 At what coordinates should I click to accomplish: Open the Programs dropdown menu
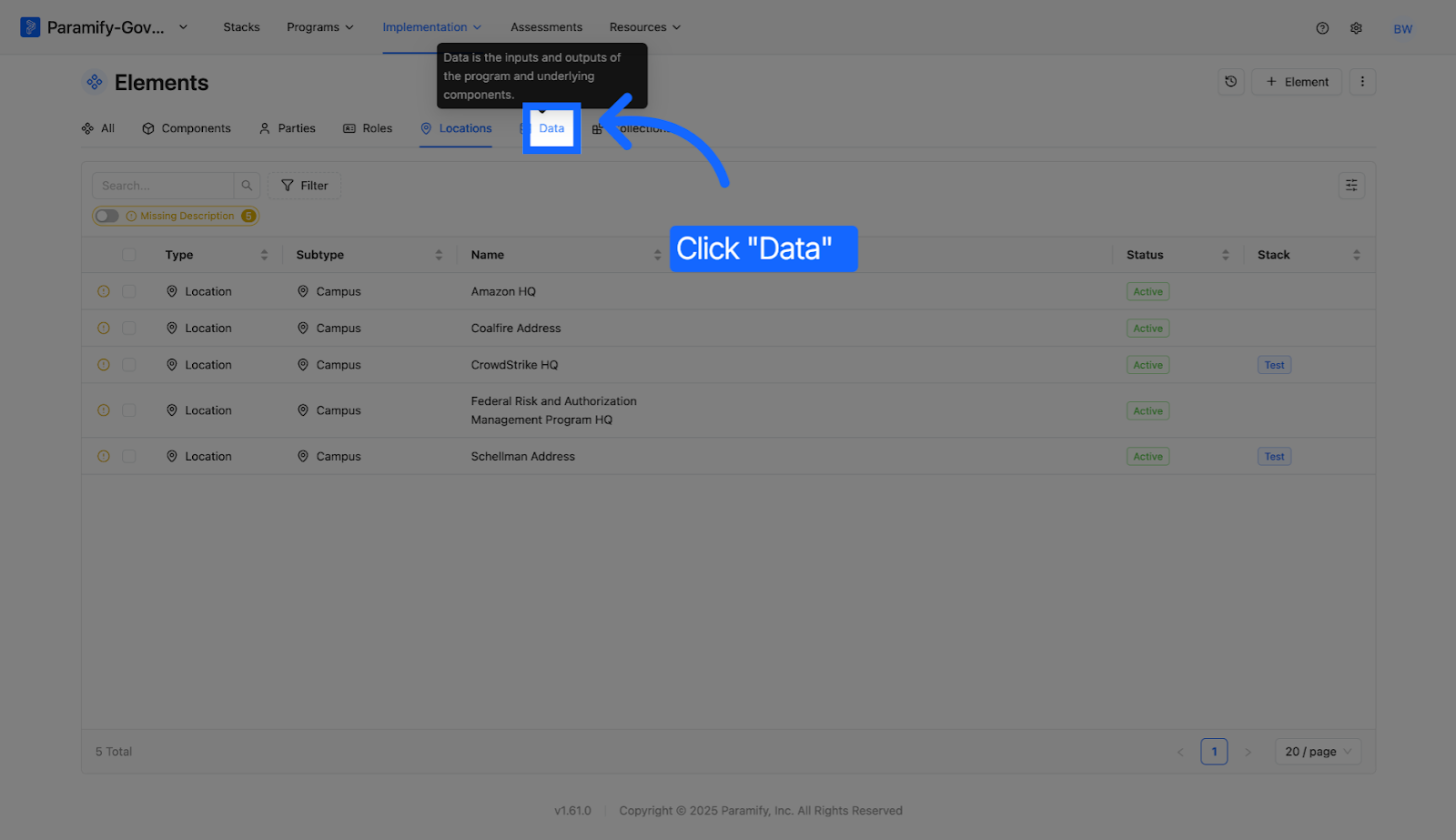coord(320,27)
